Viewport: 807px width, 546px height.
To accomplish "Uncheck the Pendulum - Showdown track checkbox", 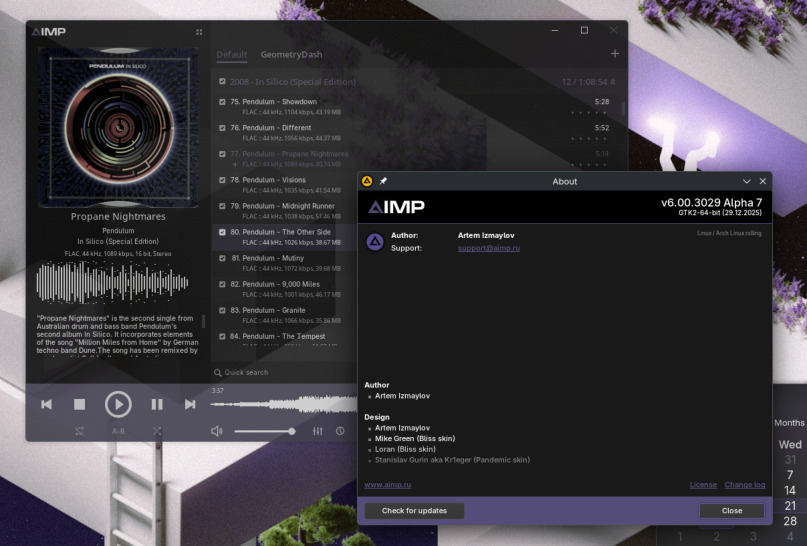I will tap(222, 102).
